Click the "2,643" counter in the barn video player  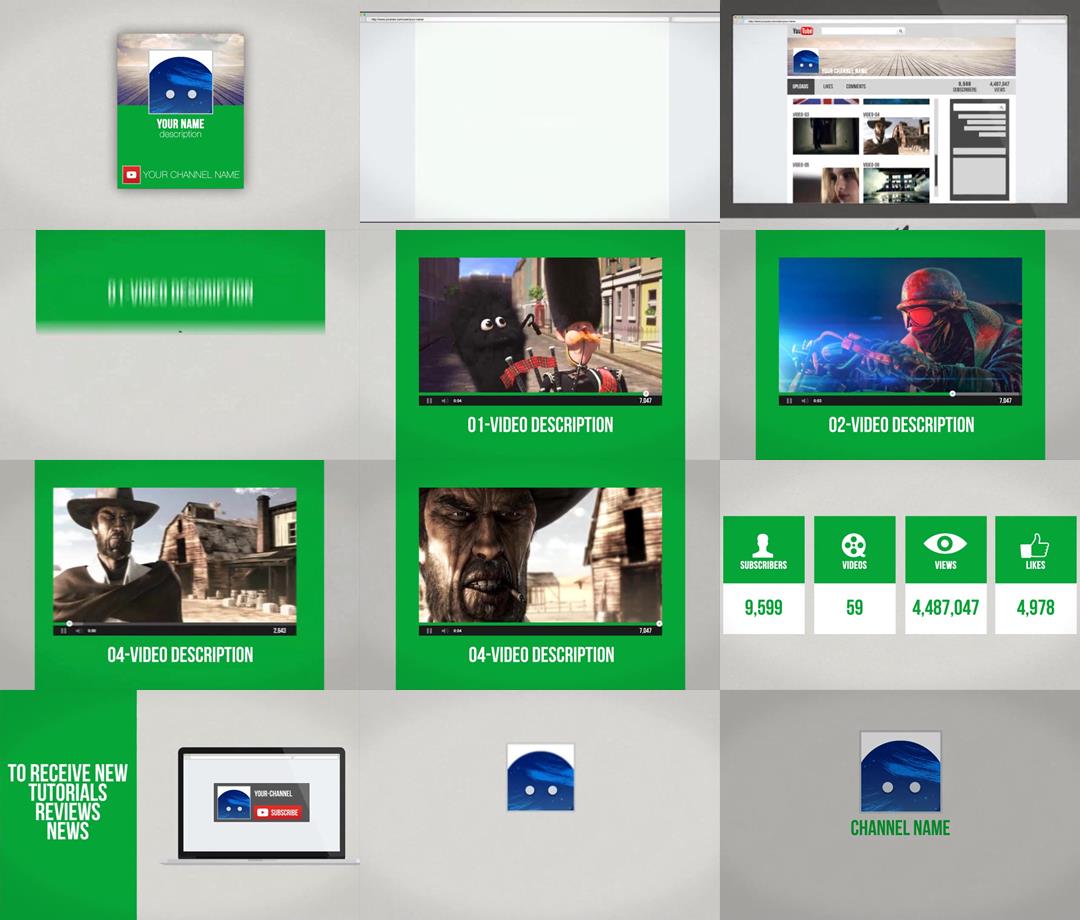tap(280, 631)
